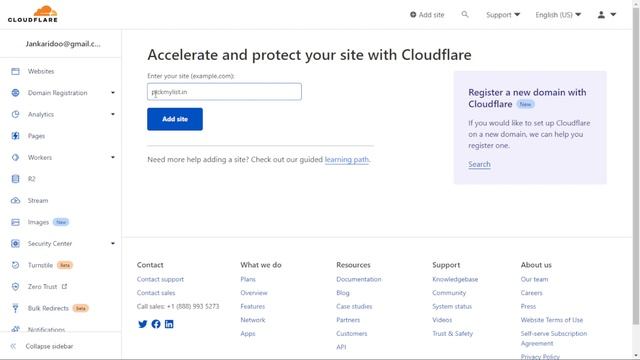Click Search link in domain registration card
640x360 pixels.
click(x=479, y=164)
